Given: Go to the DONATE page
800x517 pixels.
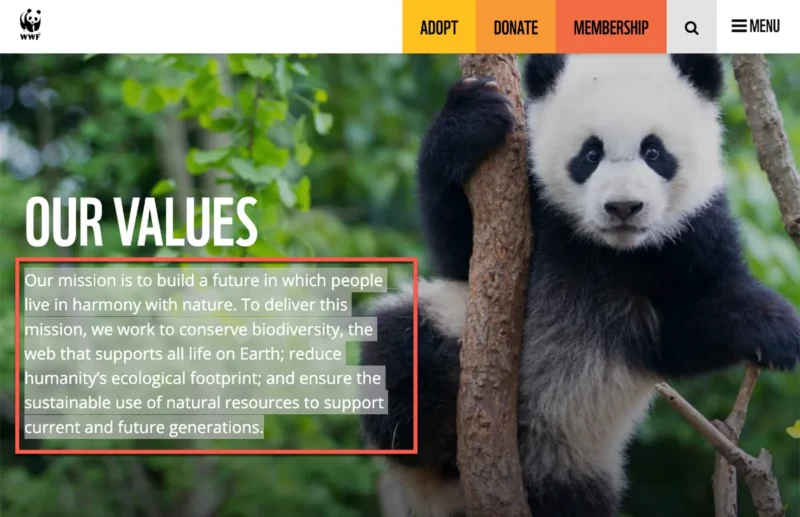Looking at the screenshot, I should [516, 27].
